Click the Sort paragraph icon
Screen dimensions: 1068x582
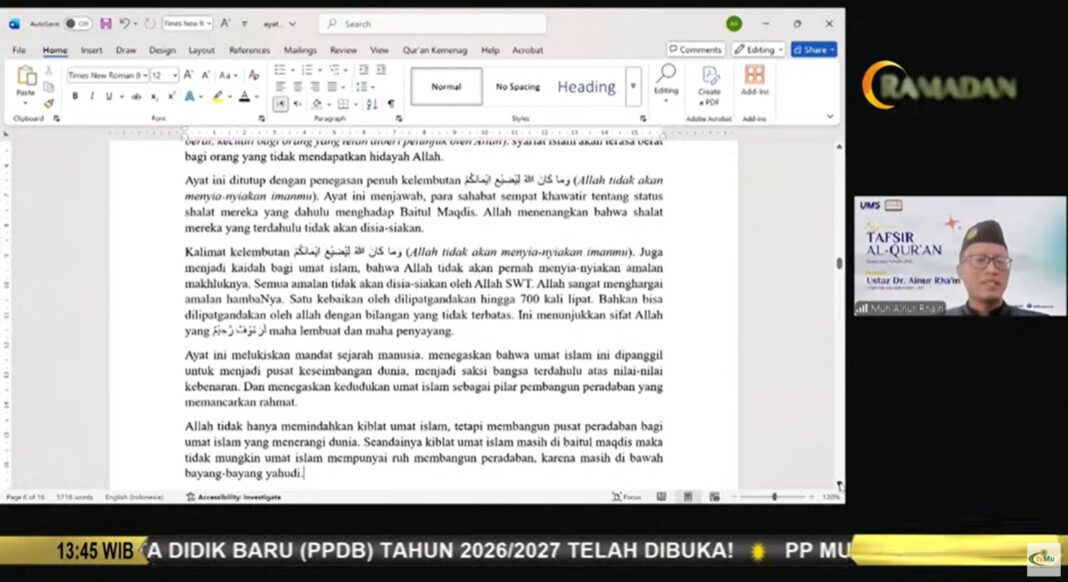pos(372,103)
